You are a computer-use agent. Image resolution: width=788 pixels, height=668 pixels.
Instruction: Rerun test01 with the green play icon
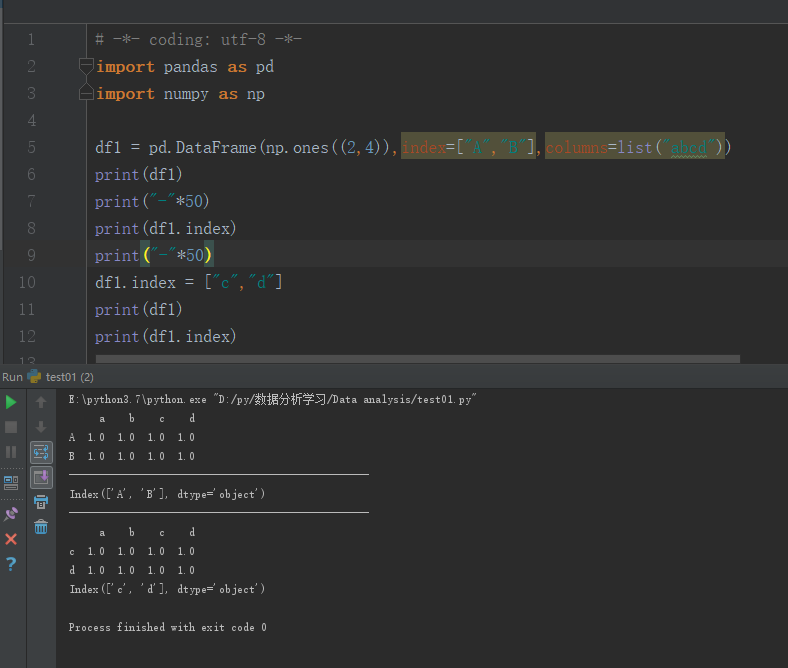11,402
